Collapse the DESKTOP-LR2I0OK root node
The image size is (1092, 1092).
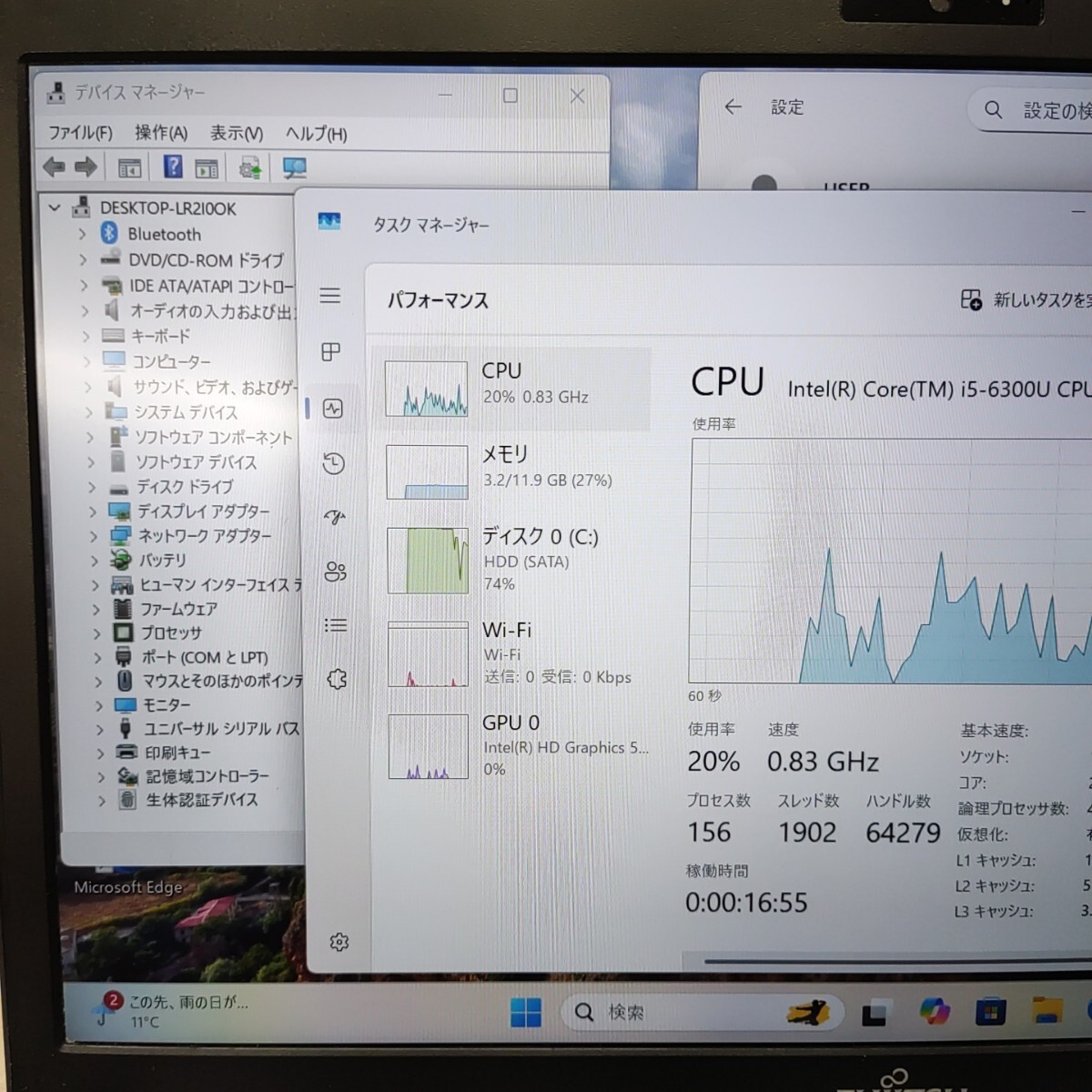[55, 208]
